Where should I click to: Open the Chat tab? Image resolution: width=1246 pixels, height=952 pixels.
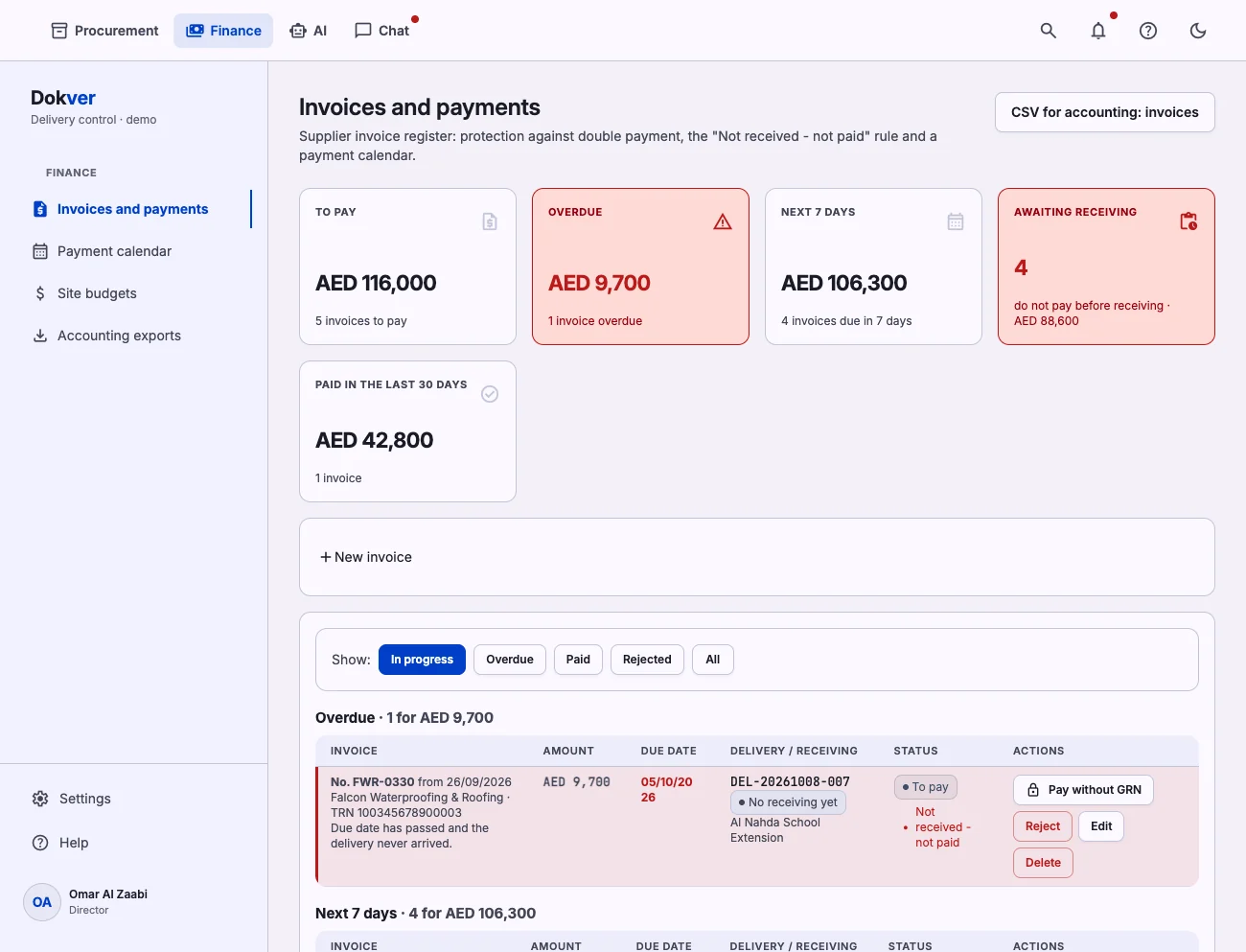[x=381, y=31]
